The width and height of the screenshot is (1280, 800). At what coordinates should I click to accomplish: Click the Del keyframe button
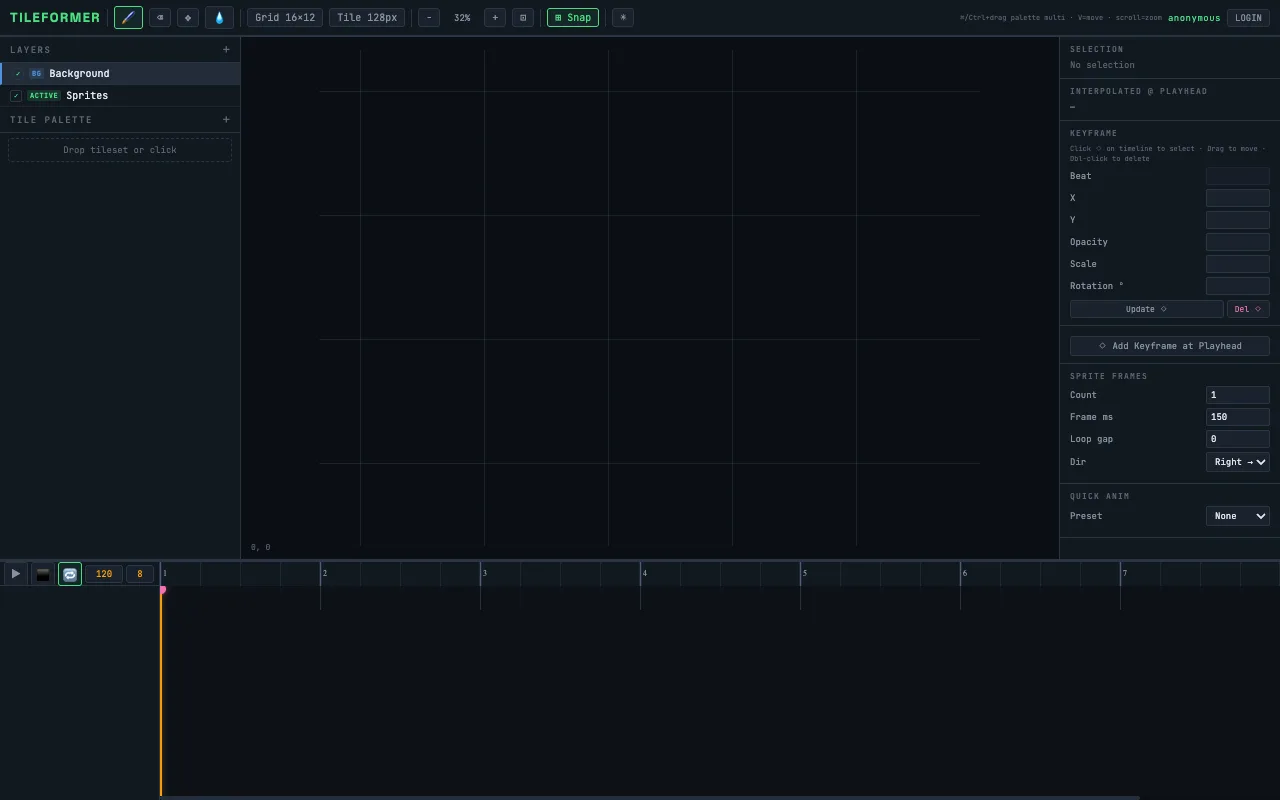pos(1248,309)
